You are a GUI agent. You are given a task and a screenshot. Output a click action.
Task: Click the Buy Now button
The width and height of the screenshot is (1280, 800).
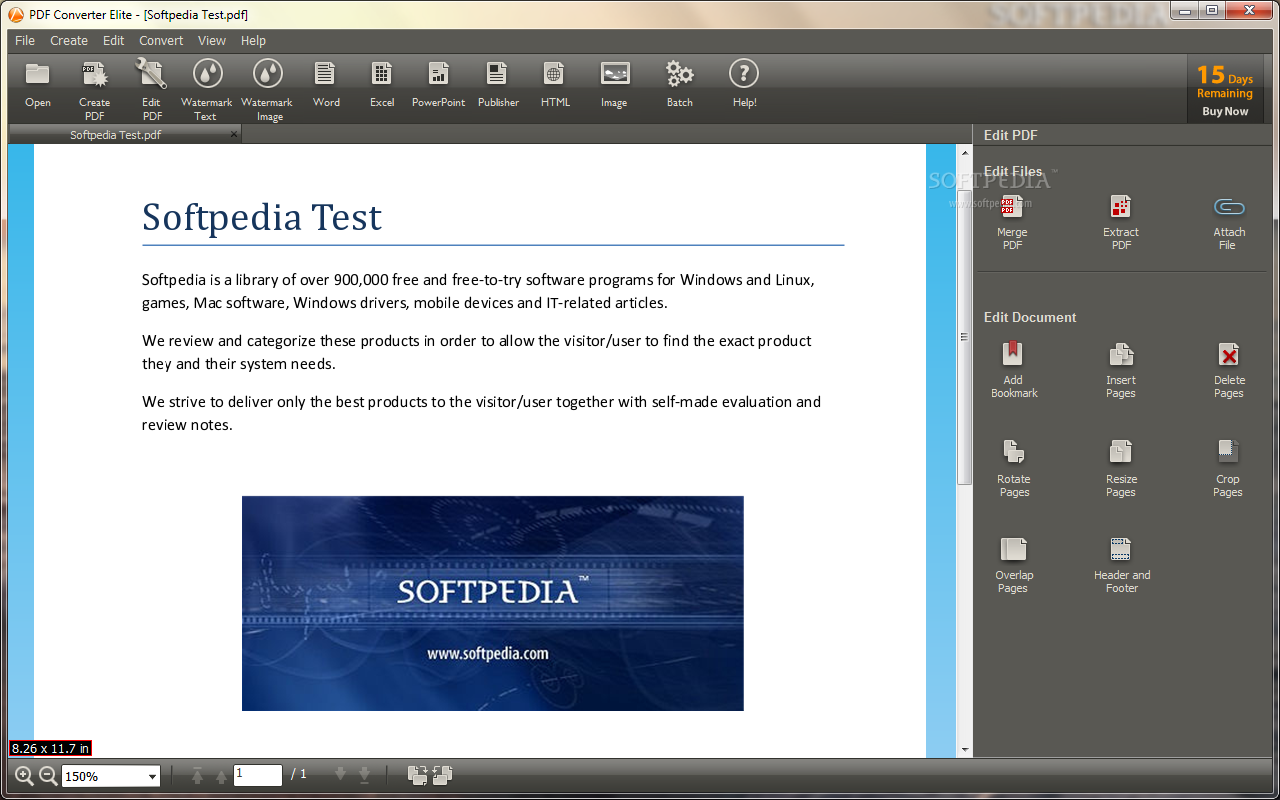[1225, 112]
